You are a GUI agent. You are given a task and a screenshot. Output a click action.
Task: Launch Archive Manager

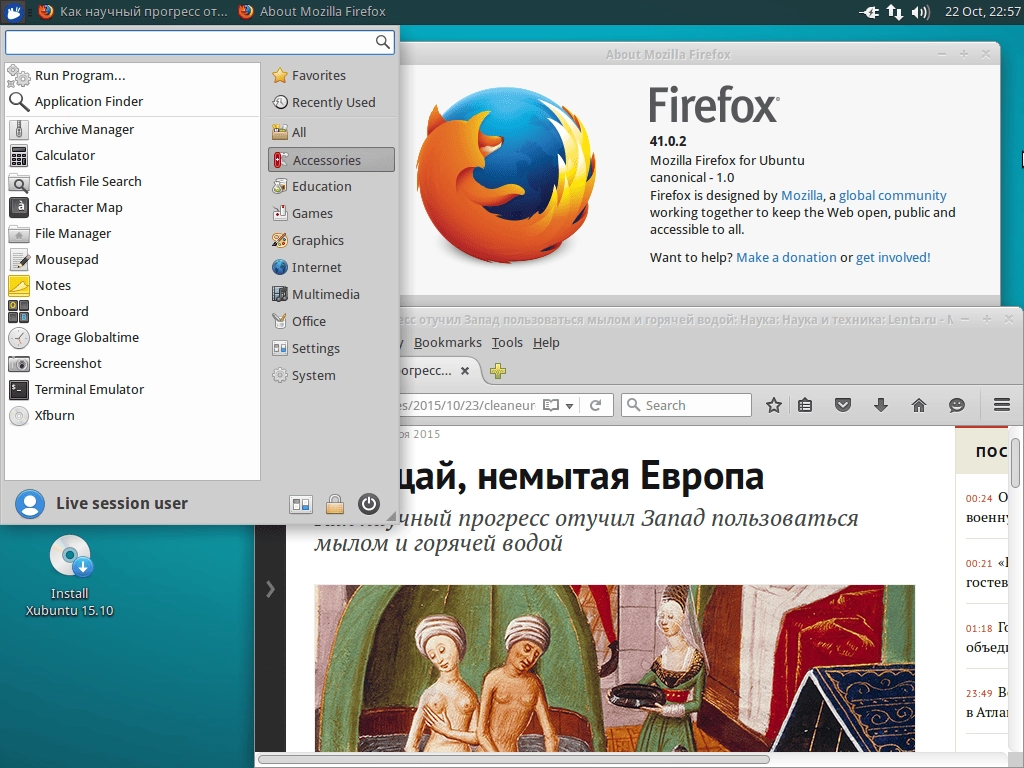133,129
